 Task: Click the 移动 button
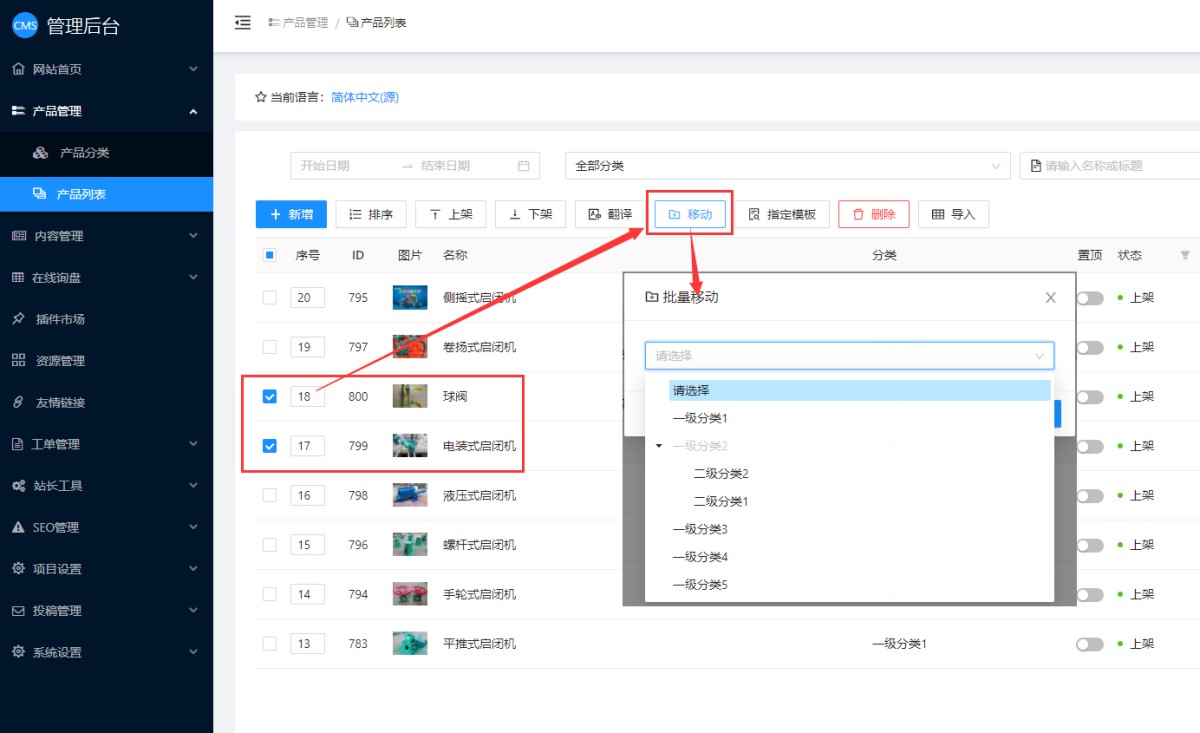click(x=690, y=214)
